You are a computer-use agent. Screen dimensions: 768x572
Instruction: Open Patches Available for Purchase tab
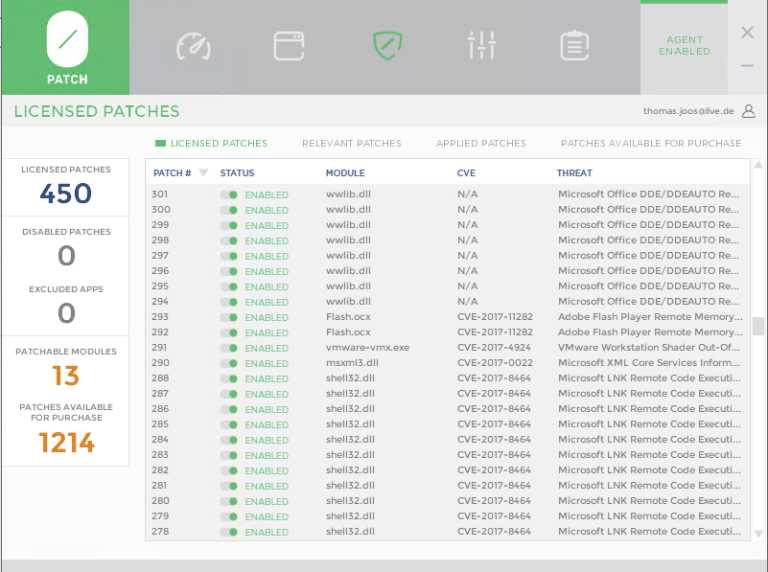click(x=650, y=143)
